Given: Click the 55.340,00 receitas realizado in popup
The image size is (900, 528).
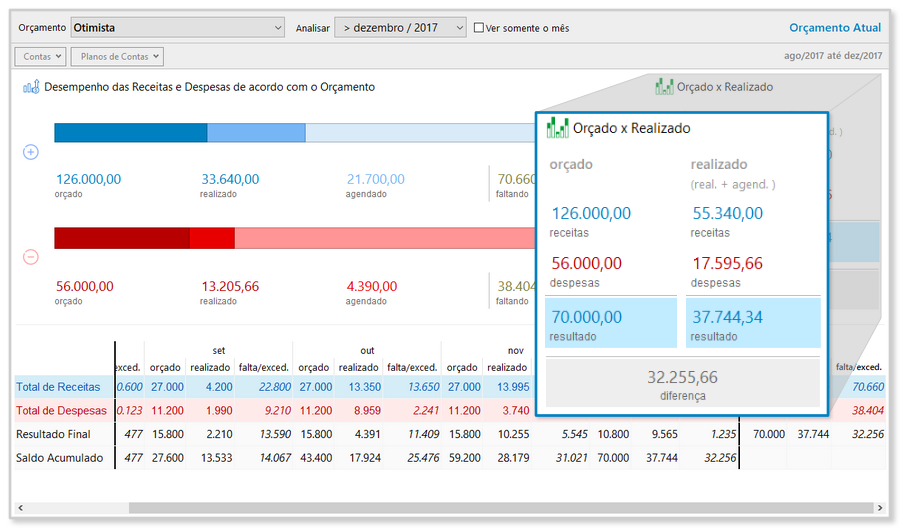Looking at the screenshot, I should point(727,213).
